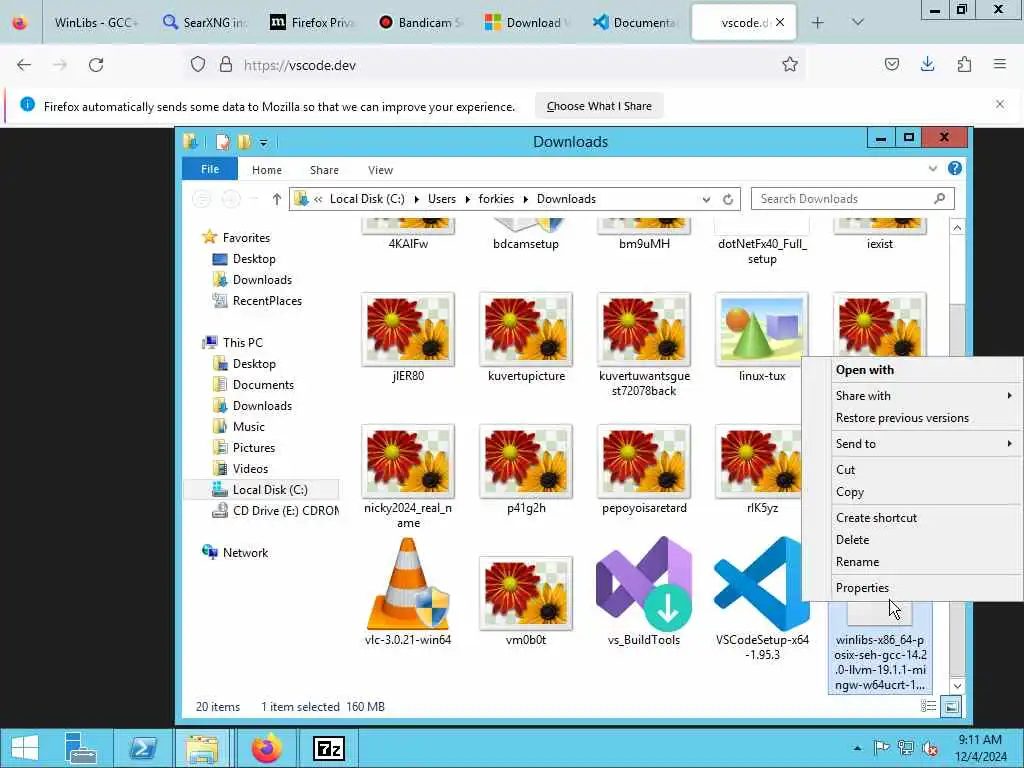Click the Explorer help question mark icon
This screenshot has height=768, width=1024.
pos(955,168)
